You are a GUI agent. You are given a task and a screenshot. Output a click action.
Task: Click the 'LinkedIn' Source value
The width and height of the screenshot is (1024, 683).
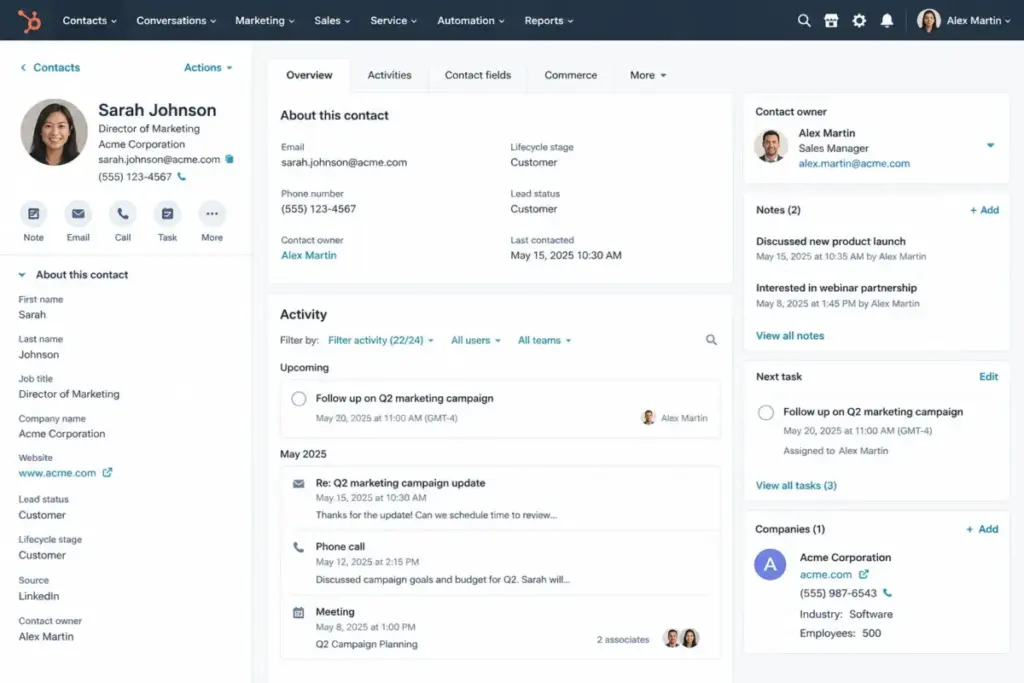(39, 596)
